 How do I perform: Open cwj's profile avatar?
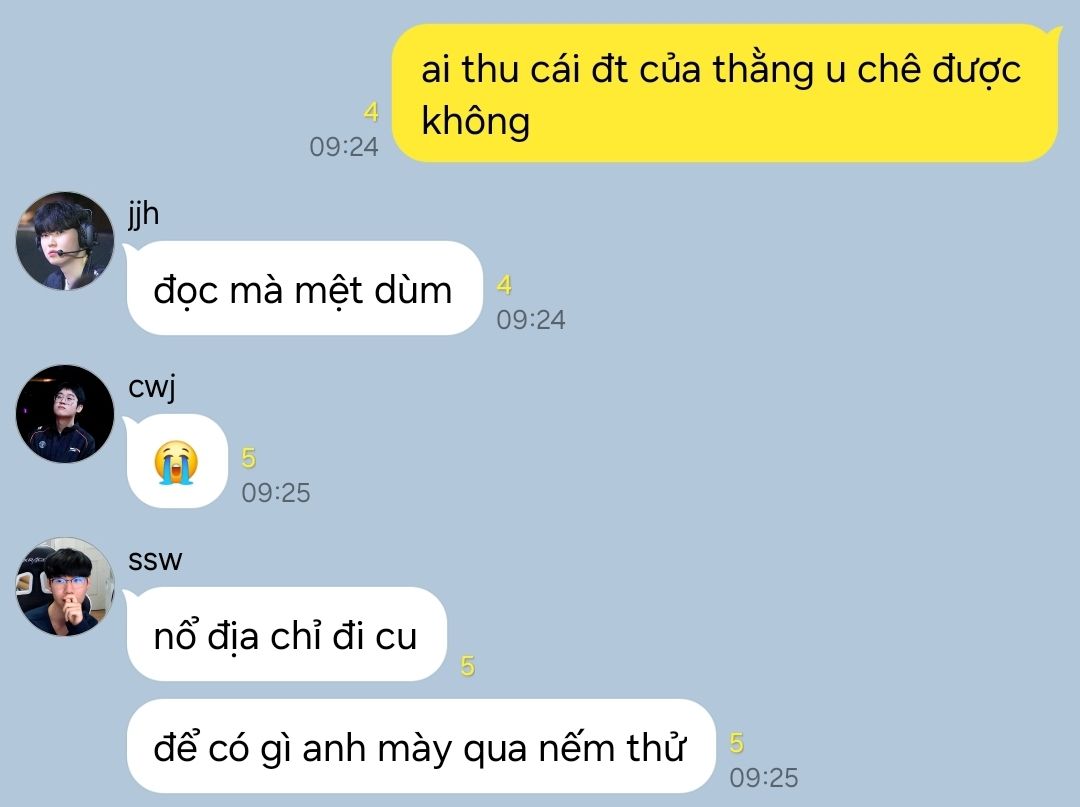65,414
